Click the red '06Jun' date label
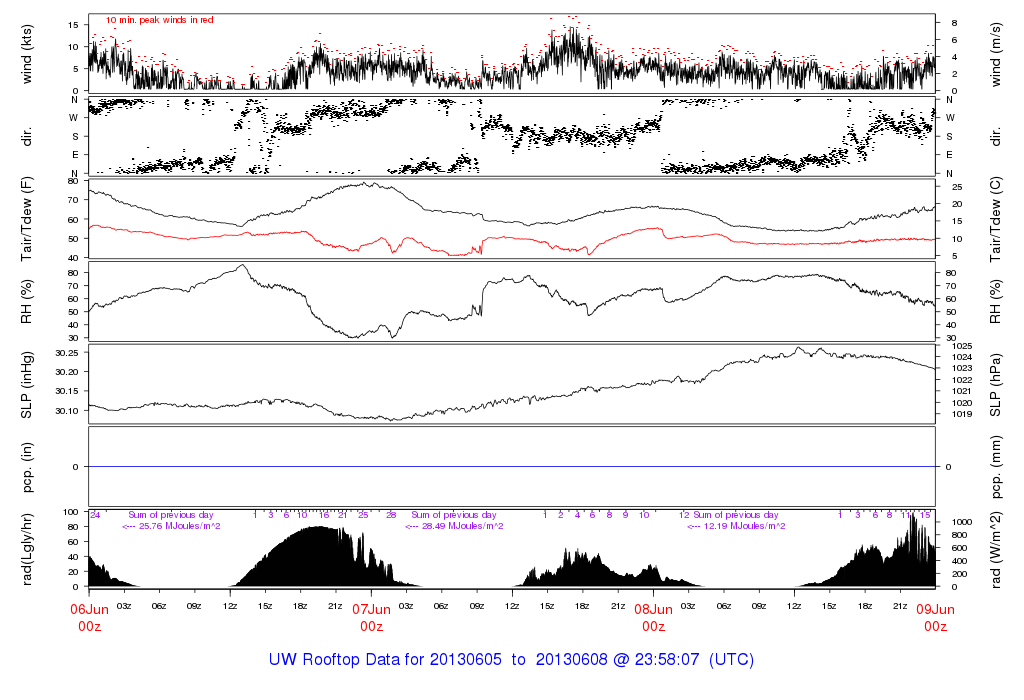 coord(89,609)
